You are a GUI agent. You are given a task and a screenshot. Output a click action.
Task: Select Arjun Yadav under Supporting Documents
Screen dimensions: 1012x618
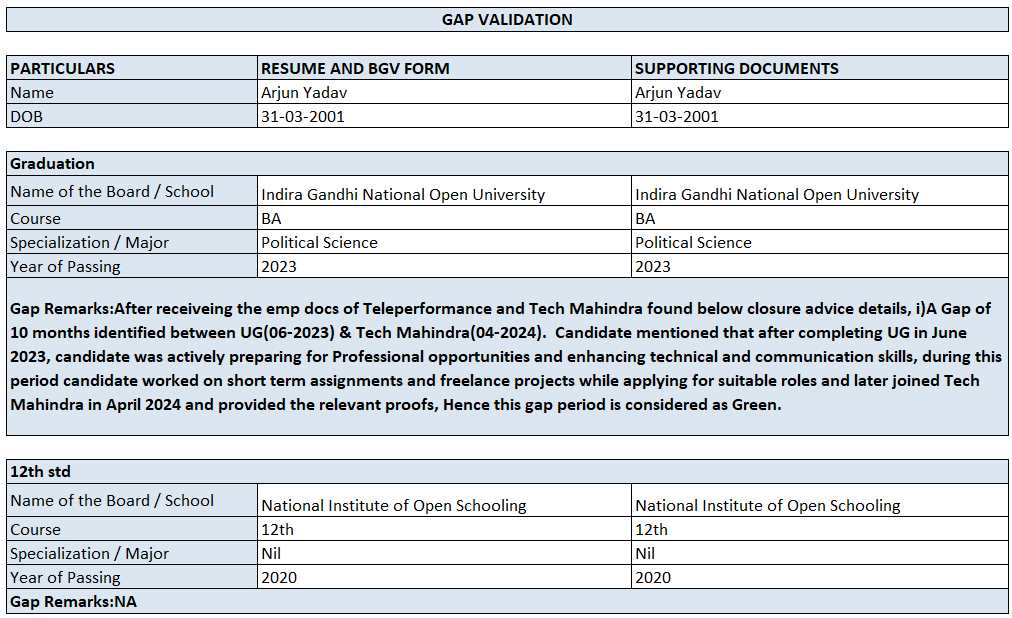pyautogui.click(x=678, y=93)
